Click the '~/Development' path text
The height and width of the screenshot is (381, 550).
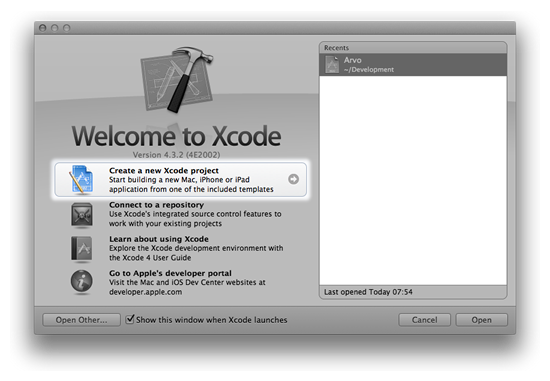369,69
